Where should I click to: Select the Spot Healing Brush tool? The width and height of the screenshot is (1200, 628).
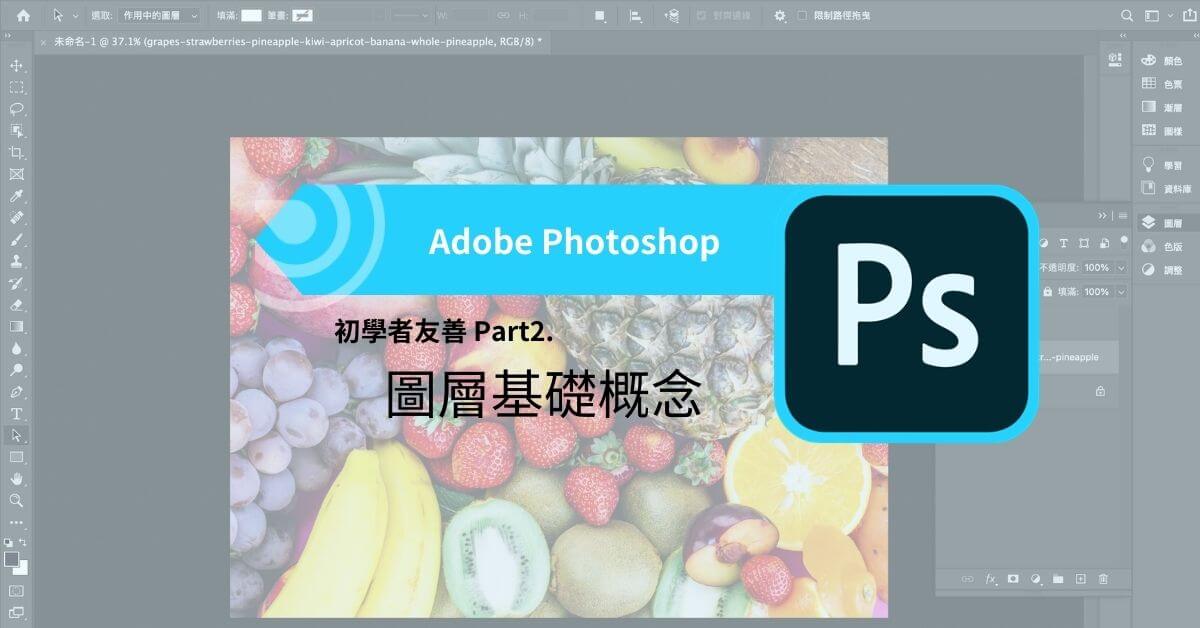pos(16,218)
